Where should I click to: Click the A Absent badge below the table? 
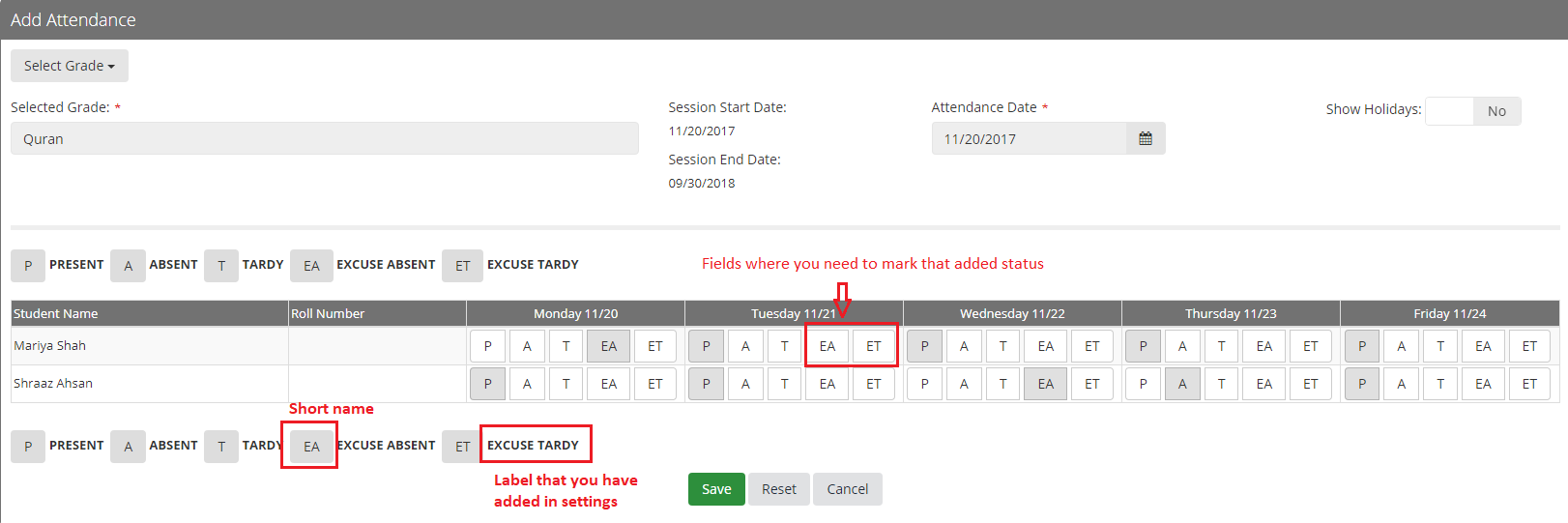click(128, 447)
